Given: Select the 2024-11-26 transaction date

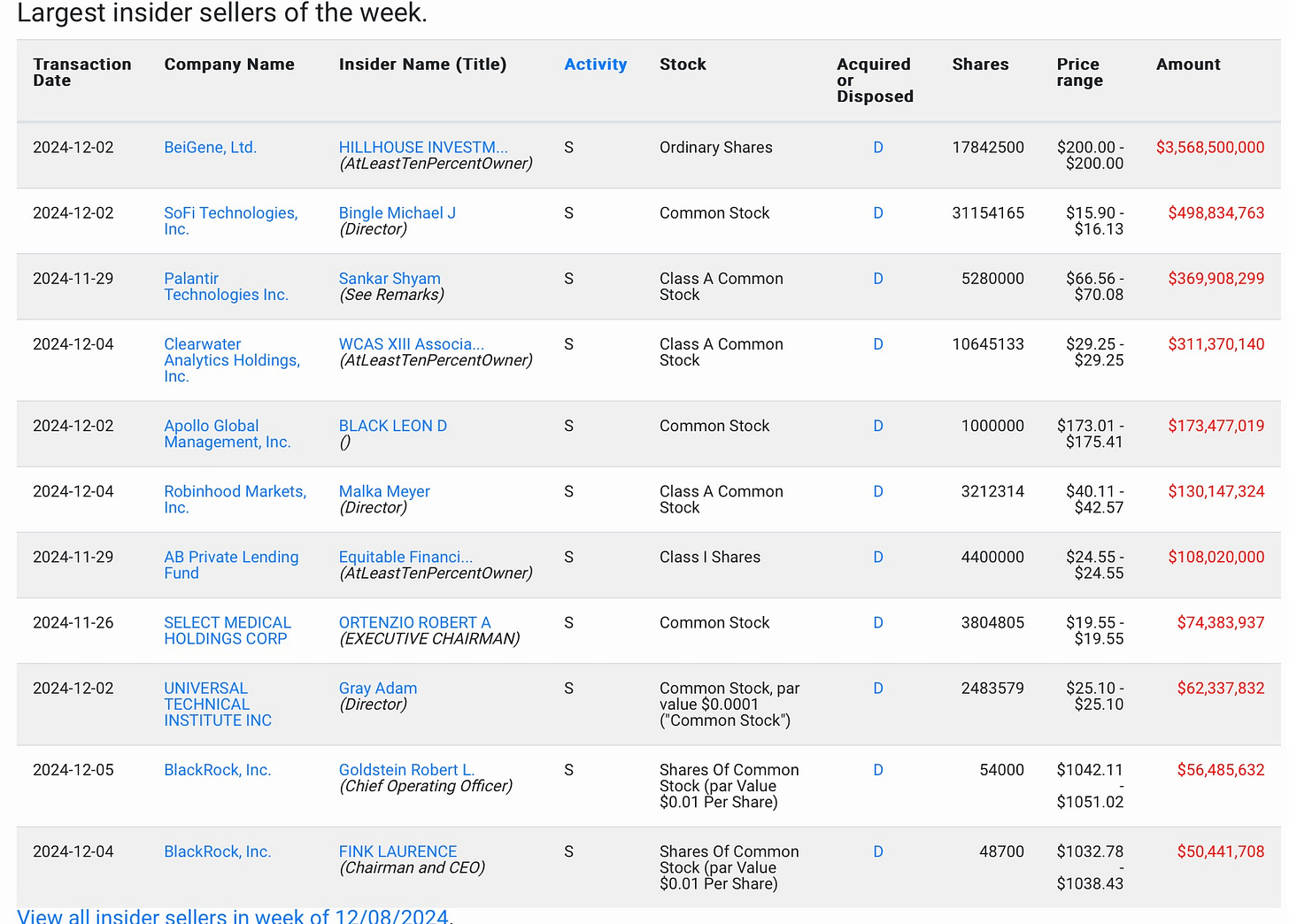Looking at the screenshot, I should [73, 622].
